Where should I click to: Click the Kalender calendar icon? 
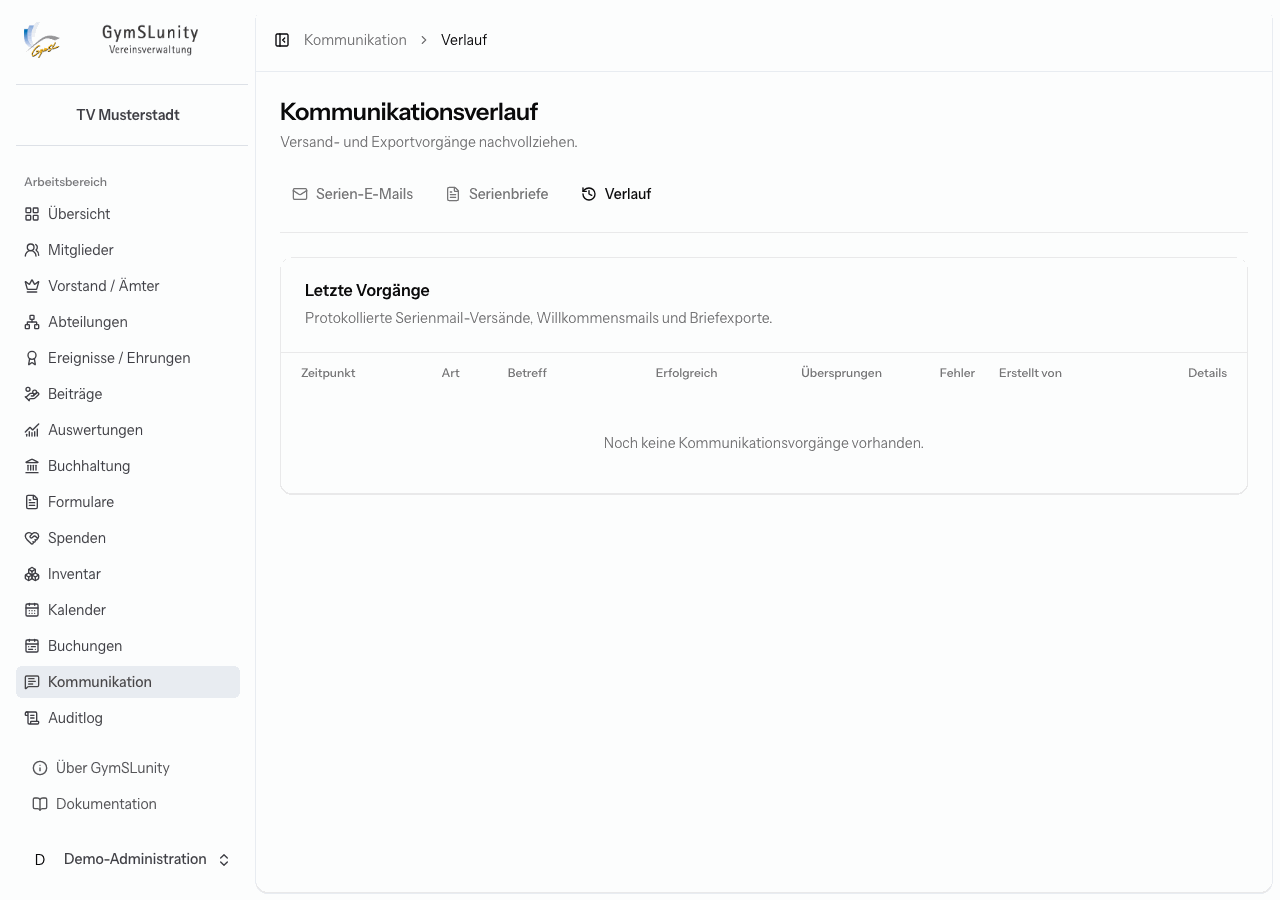[x=32, y=610]
